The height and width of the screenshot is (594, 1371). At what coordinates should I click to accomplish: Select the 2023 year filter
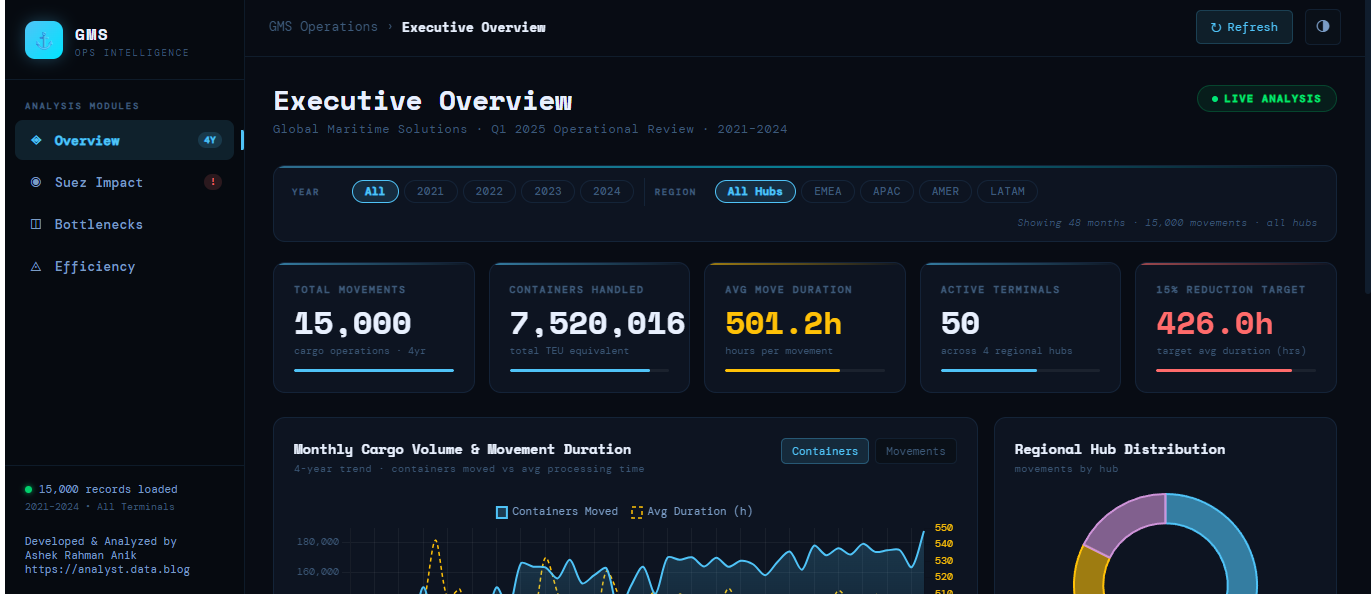547,191
